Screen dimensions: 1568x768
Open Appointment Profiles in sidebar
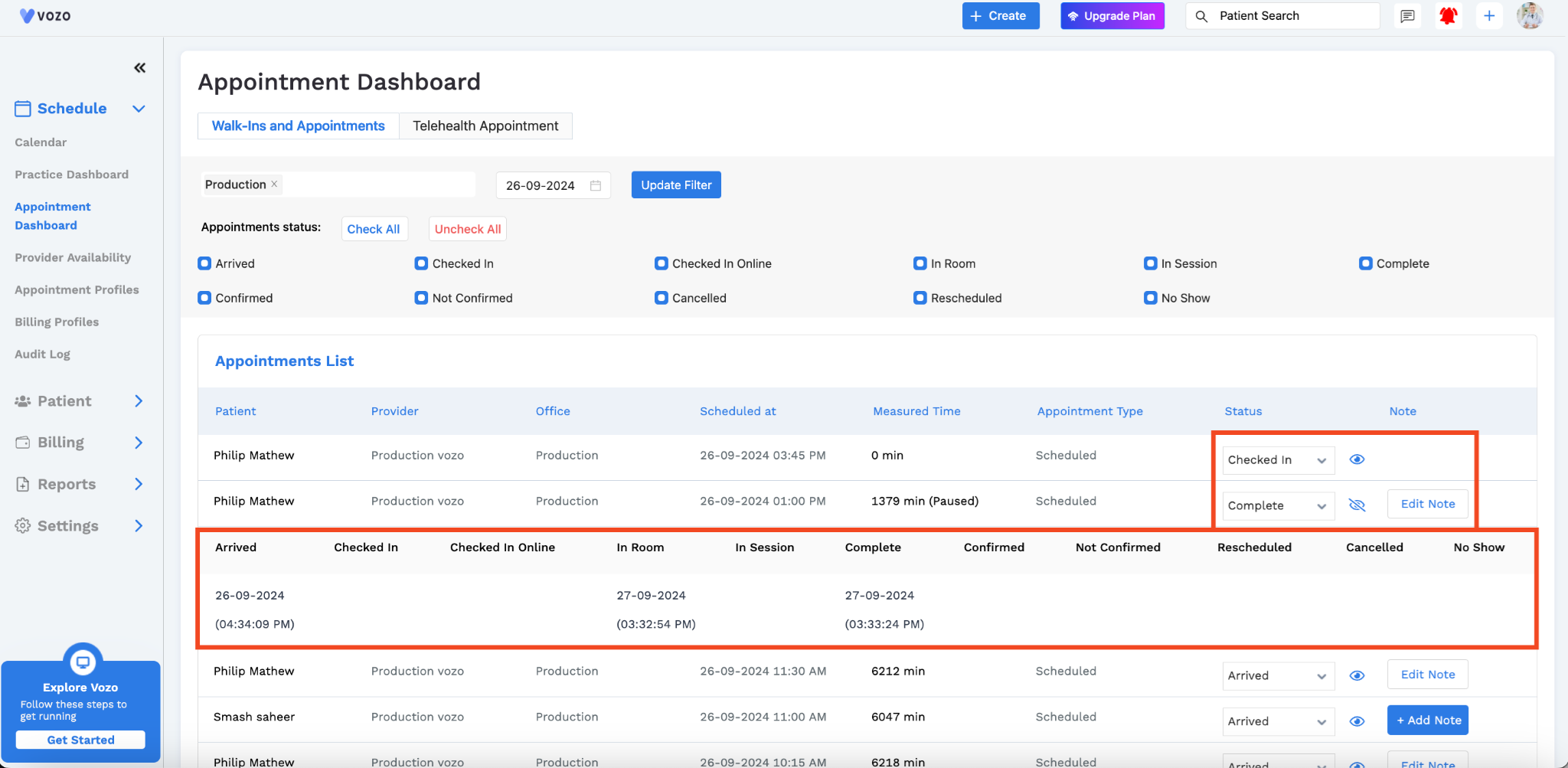coord(77,289)
